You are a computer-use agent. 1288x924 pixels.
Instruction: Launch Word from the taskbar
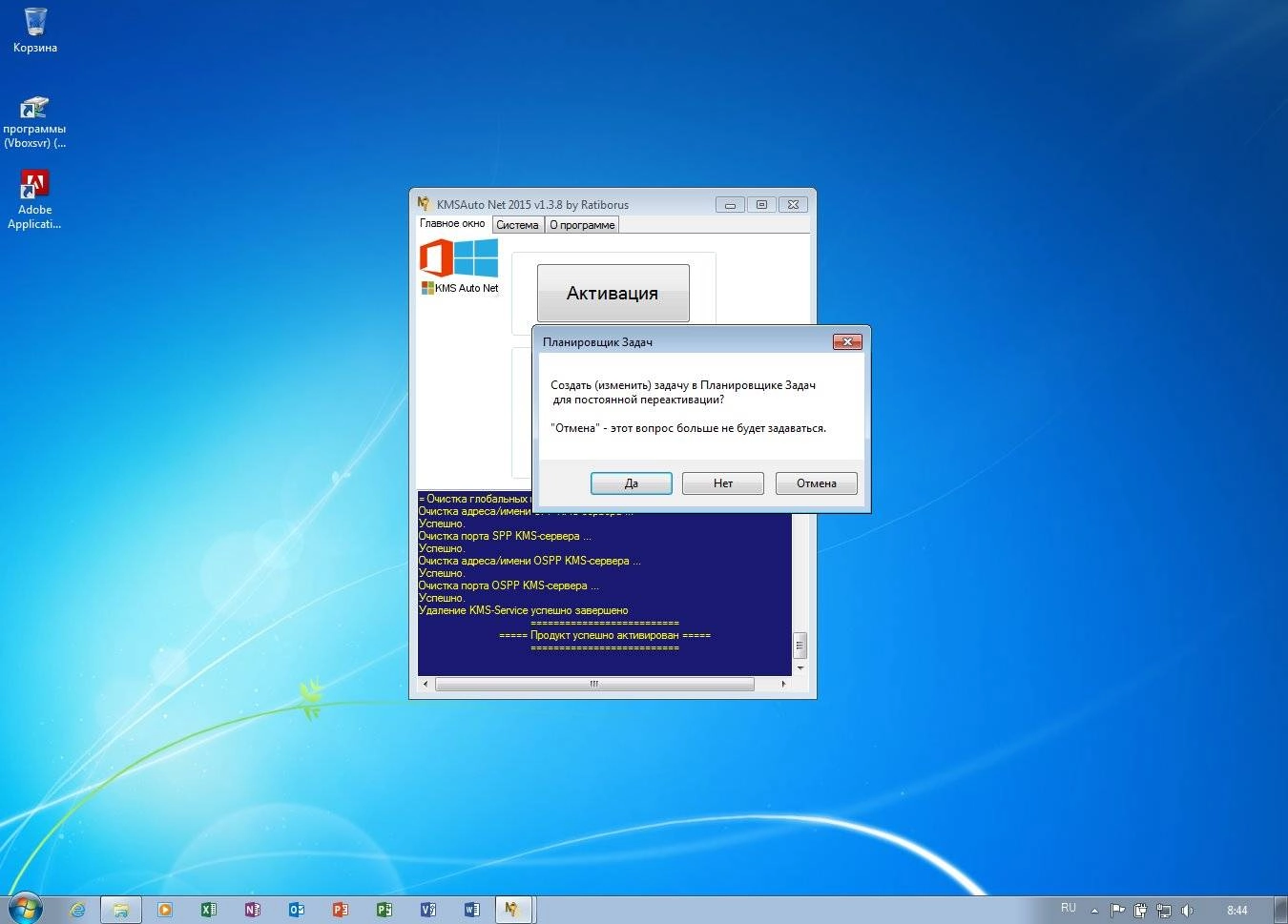(472, 910)
